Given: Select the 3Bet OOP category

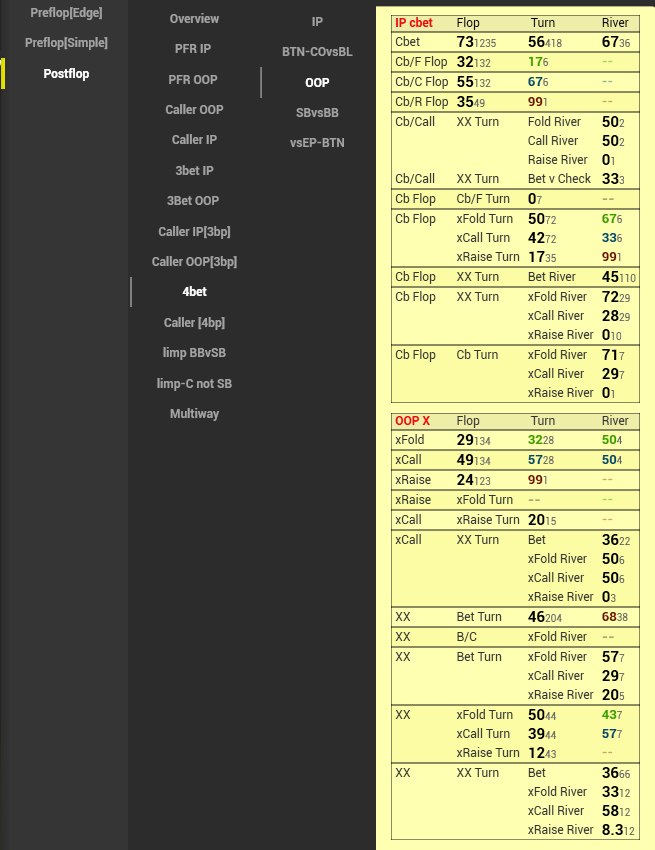Looking at the screenshot, I should coord(194,201).
